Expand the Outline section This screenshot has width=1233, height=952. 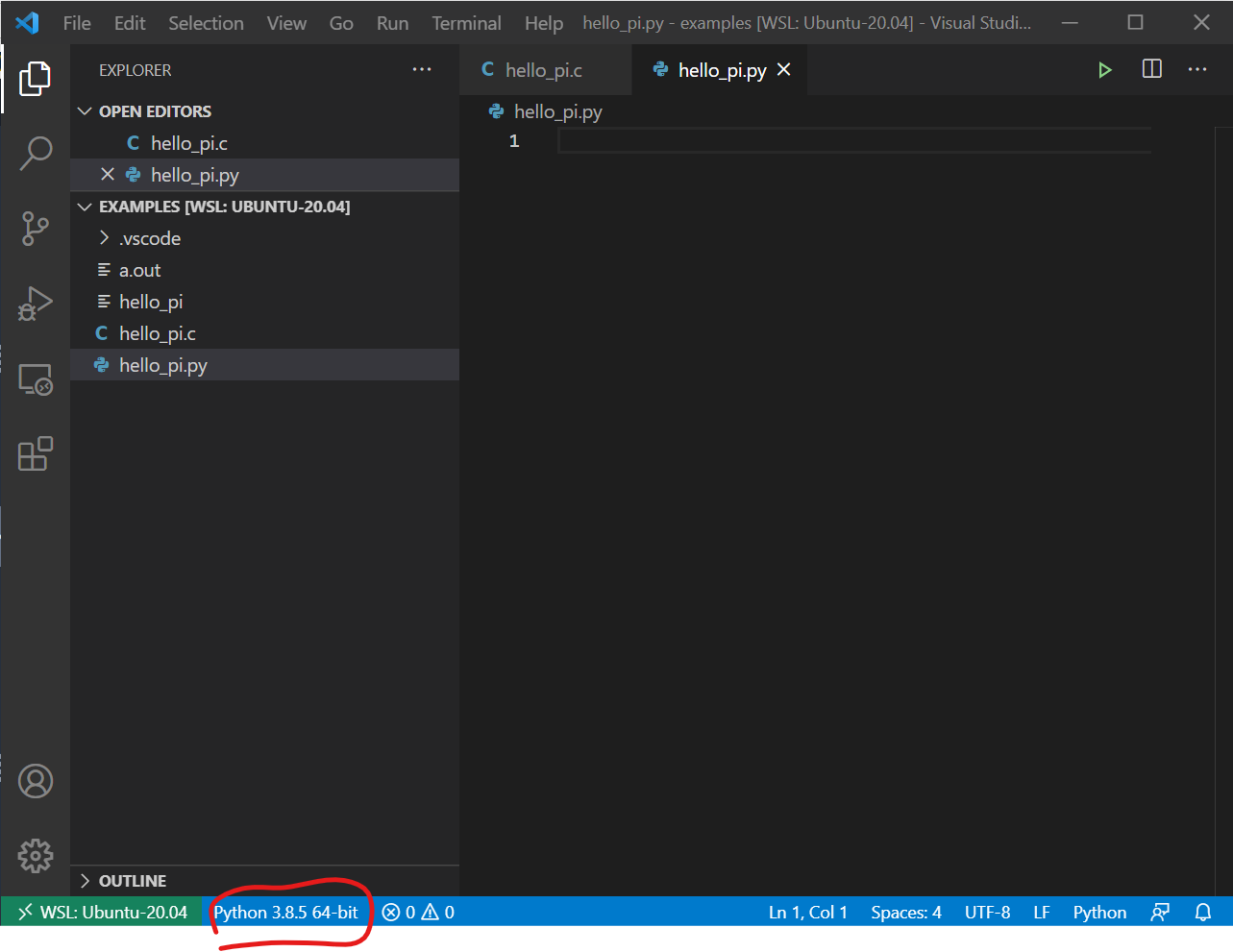264,881
